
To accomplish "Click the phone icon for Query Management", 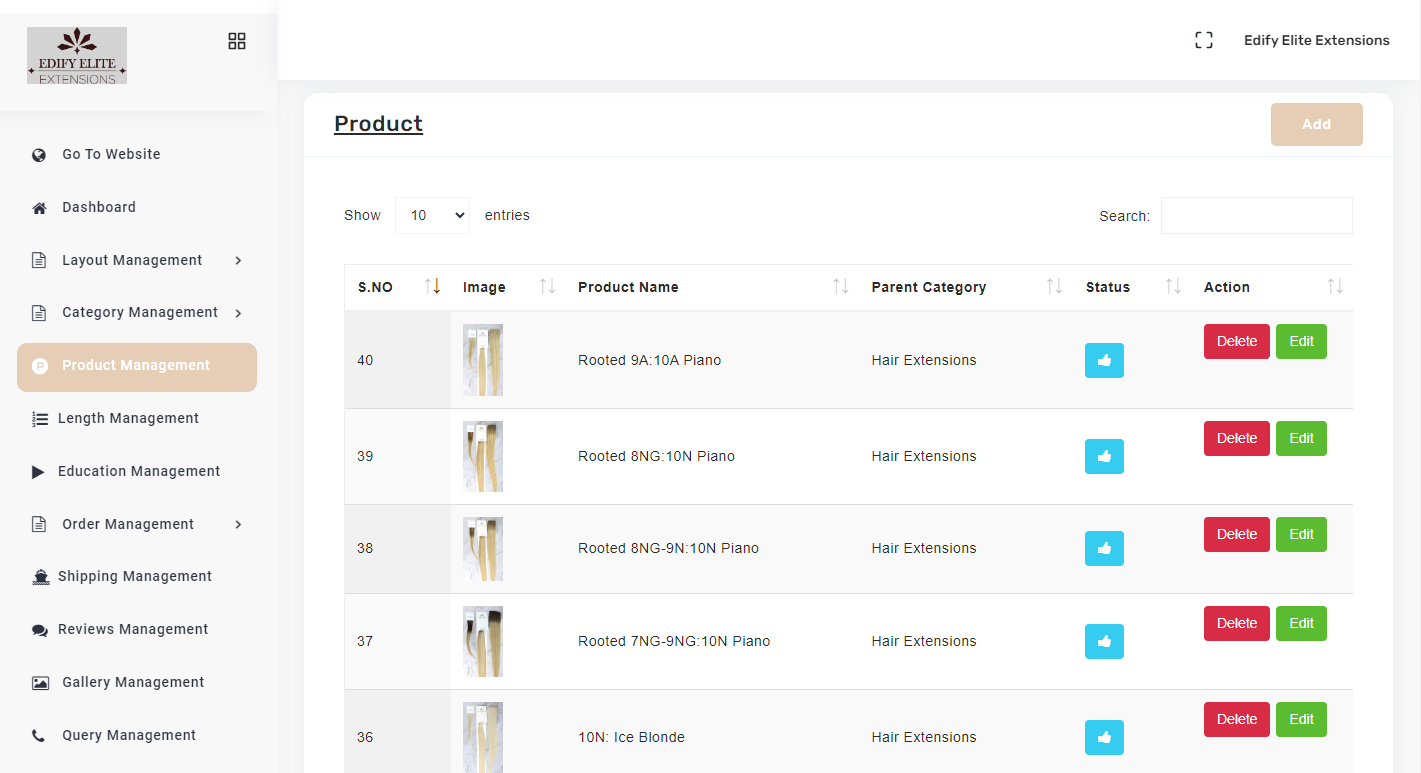I will pyautogui.click(x=39, y=736).
